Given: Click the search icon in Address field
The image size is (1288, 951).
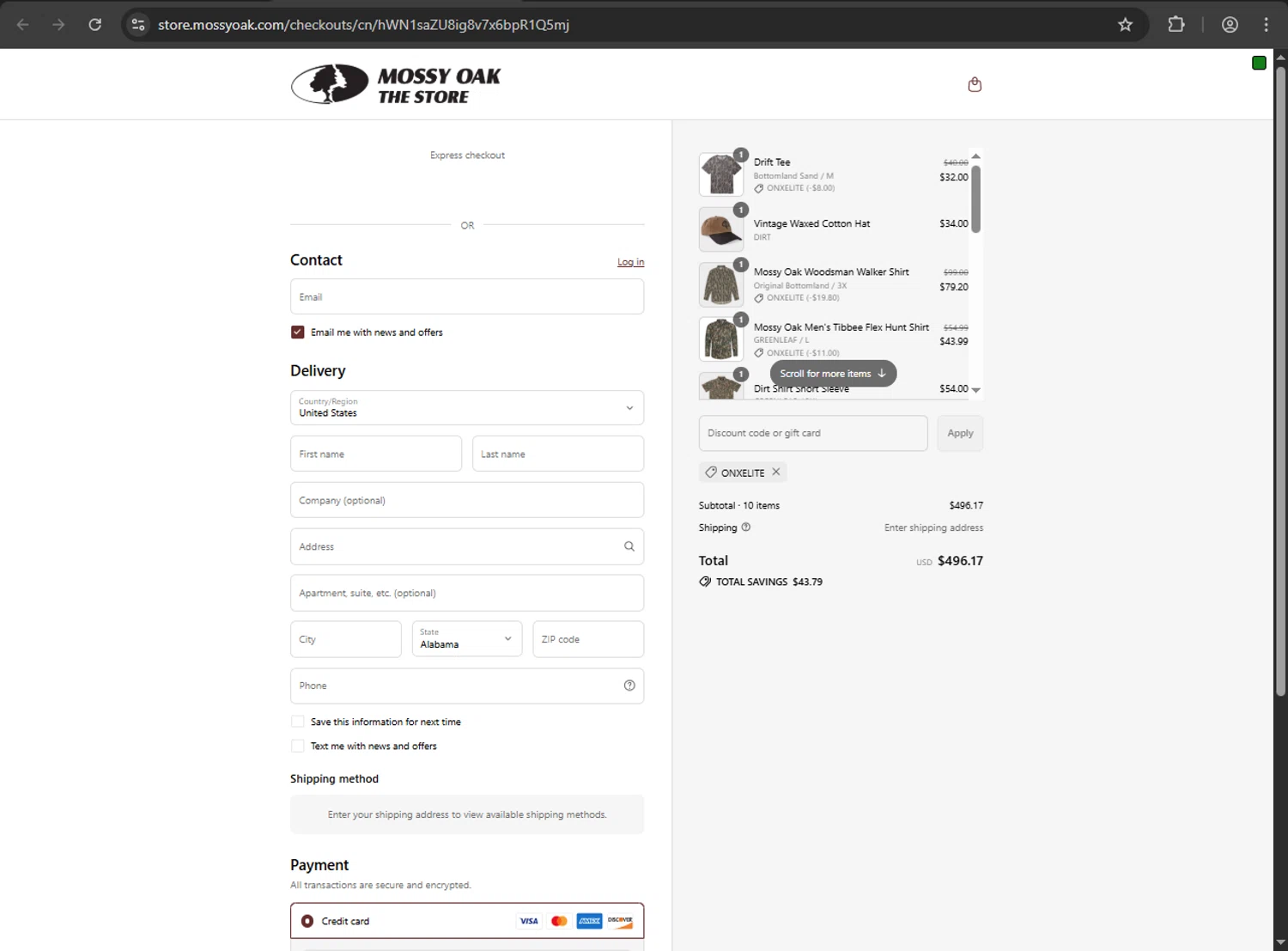Looking at the screenshot, I should point(629,546).
